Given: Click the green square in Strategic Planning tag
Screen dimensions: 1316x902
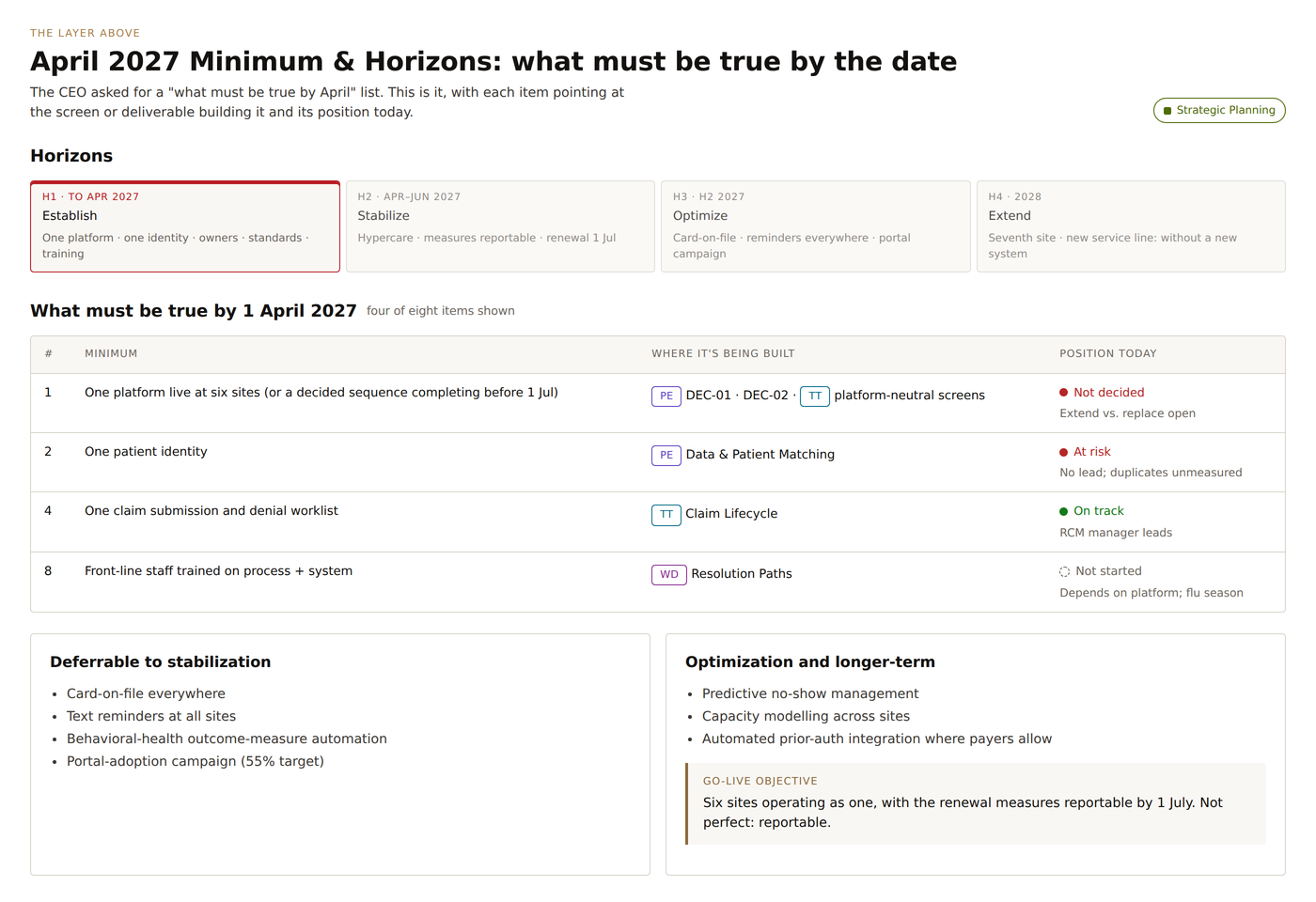Looking at the screenshot, I should 1167,111.
